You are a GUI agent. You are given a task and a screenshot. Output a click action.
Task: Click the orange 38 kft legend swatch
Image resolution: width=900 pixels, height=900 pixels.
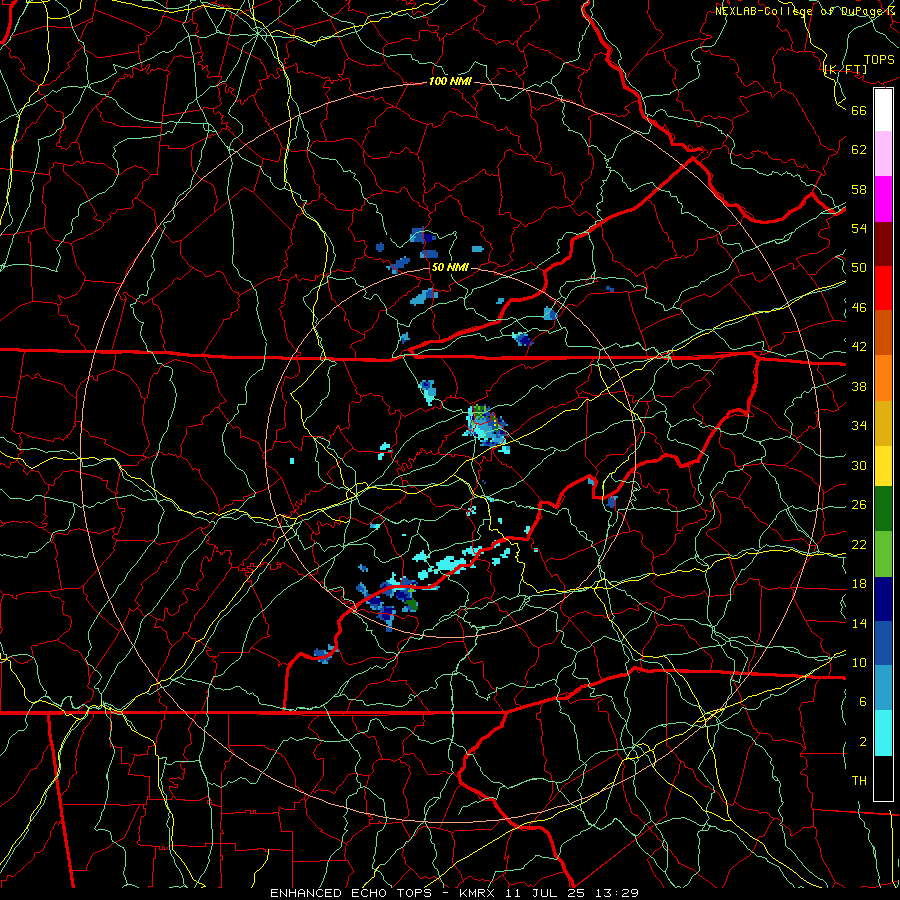(x=883, y=378)
